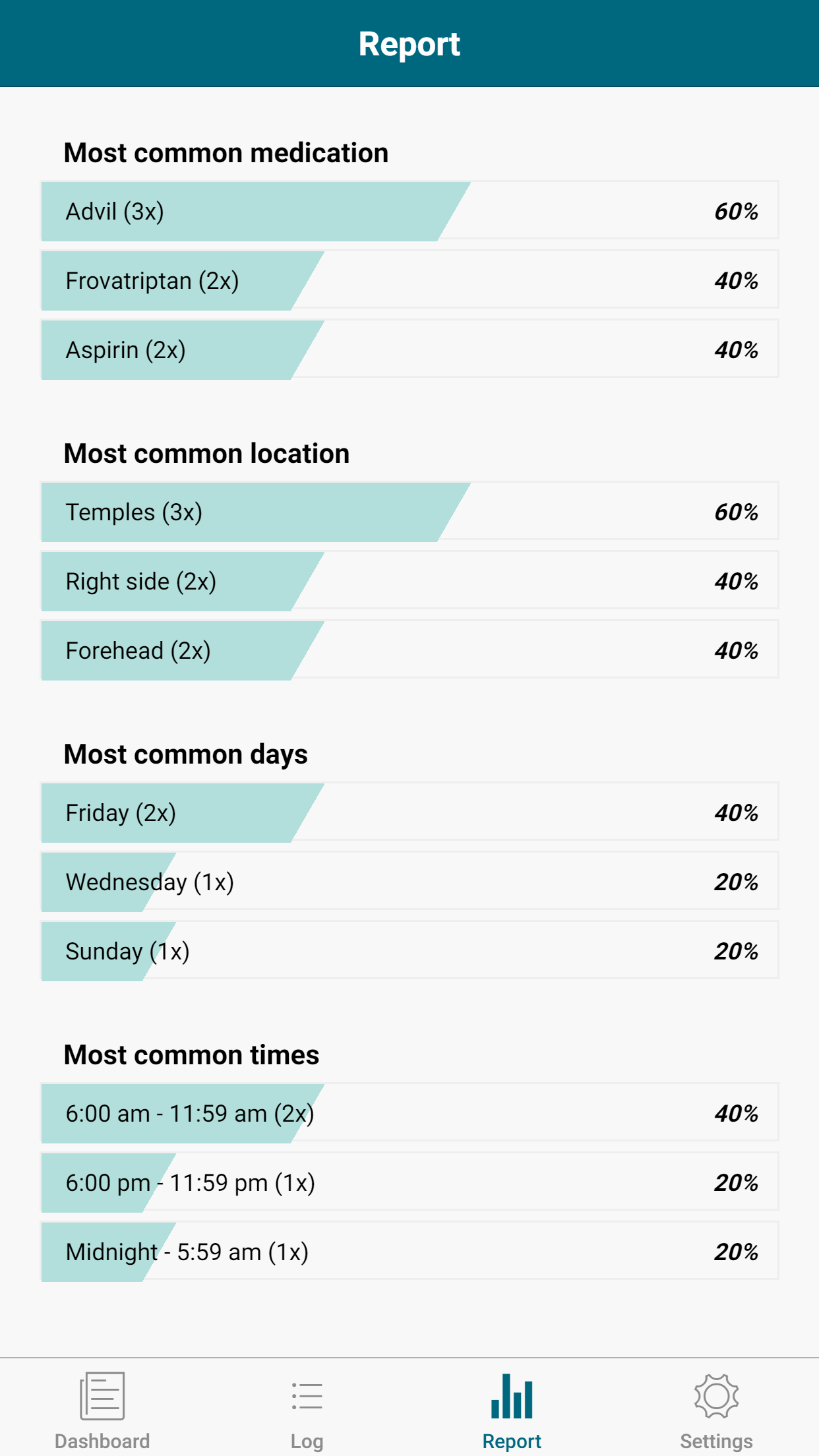Open the Settings gear icon
Viewport: 819px width, 1456px height.
717,1396
